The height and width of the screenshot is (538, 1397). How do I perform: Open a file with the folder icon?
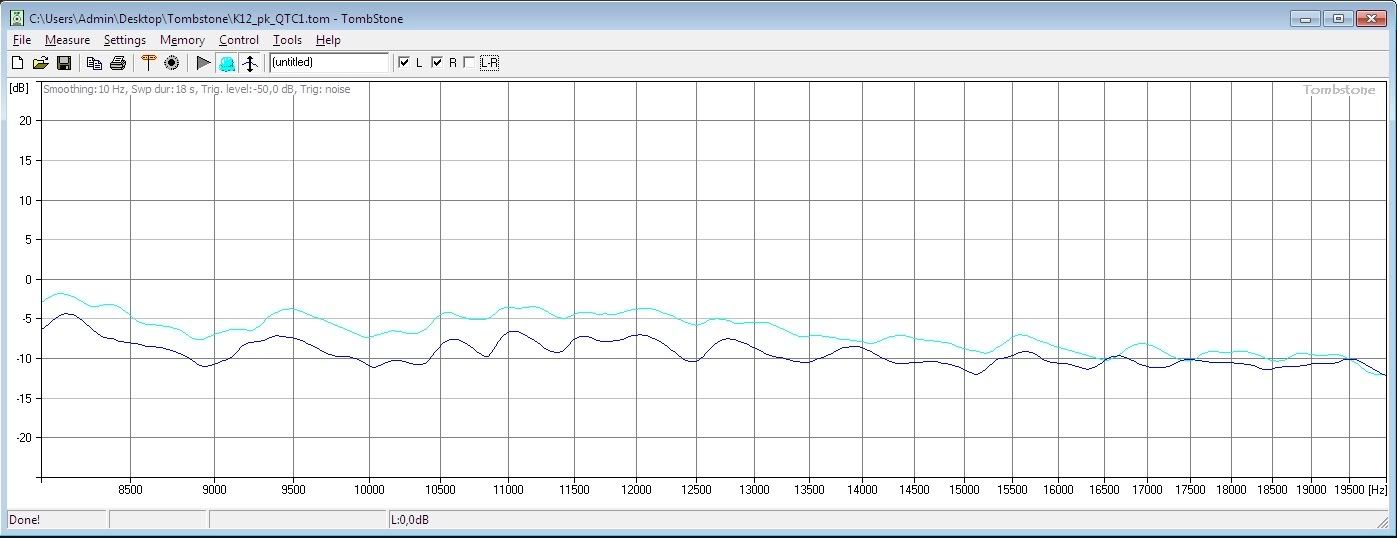click(40, 63)
